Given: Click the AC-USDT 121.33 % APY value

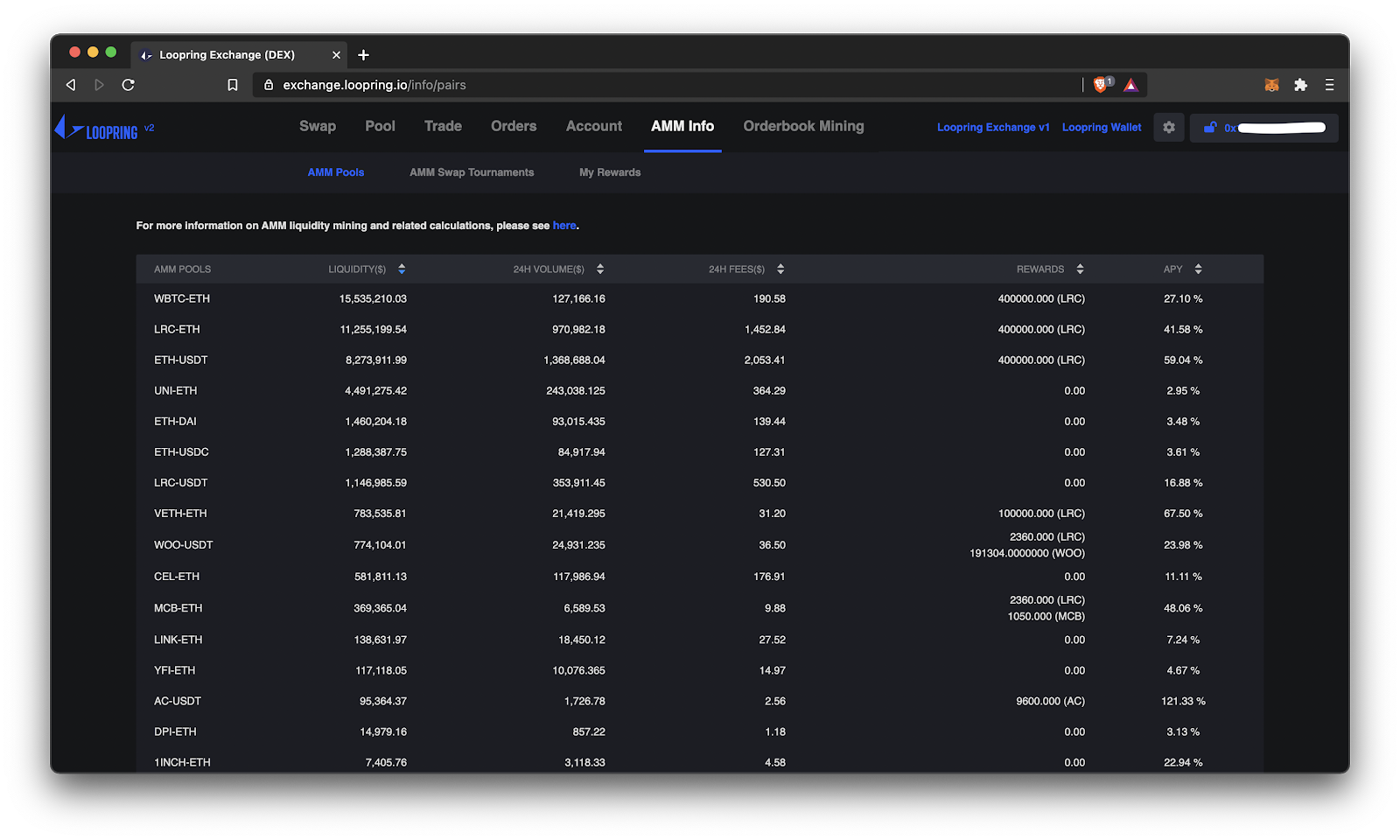Looking at the screenshot, I should (x=1183, y=702).
